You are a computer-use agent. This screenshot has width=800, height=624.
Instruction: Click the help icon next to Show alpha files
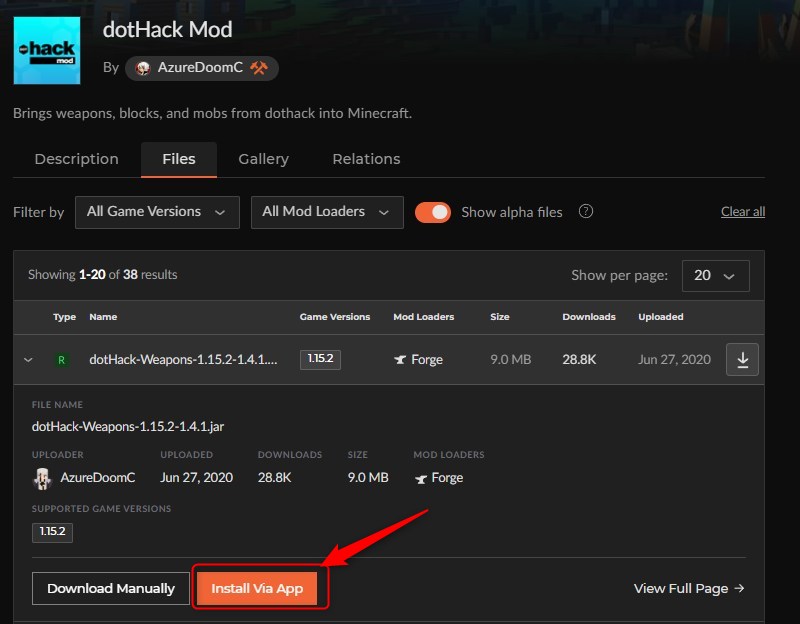[x=586, y=211]
